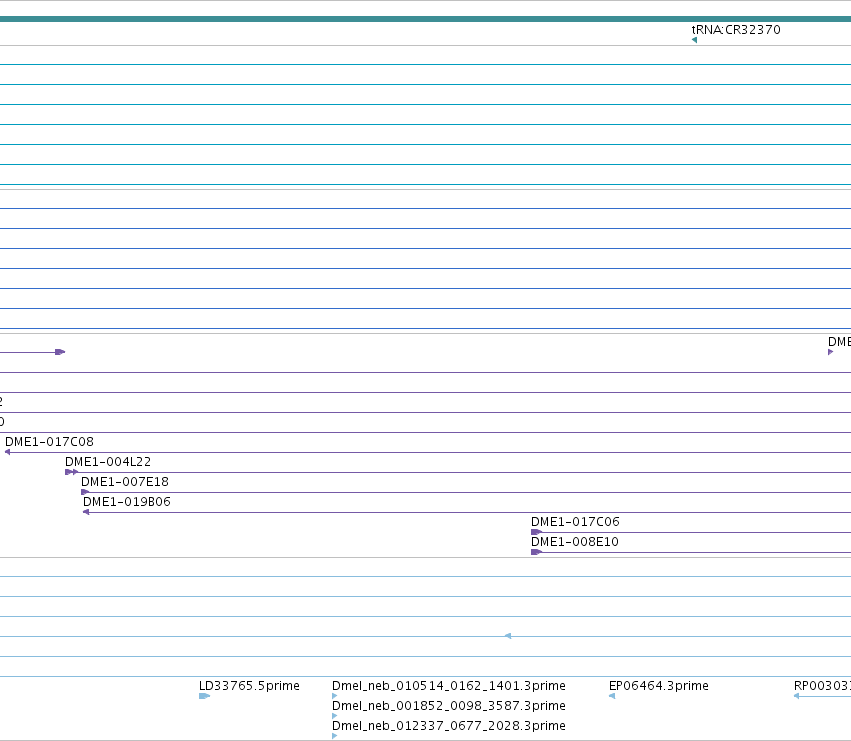Click the Dmel_neb_010514_0162_1401.3prime label
The height and width of the screenshot is (741, 851).
(449, 686)
